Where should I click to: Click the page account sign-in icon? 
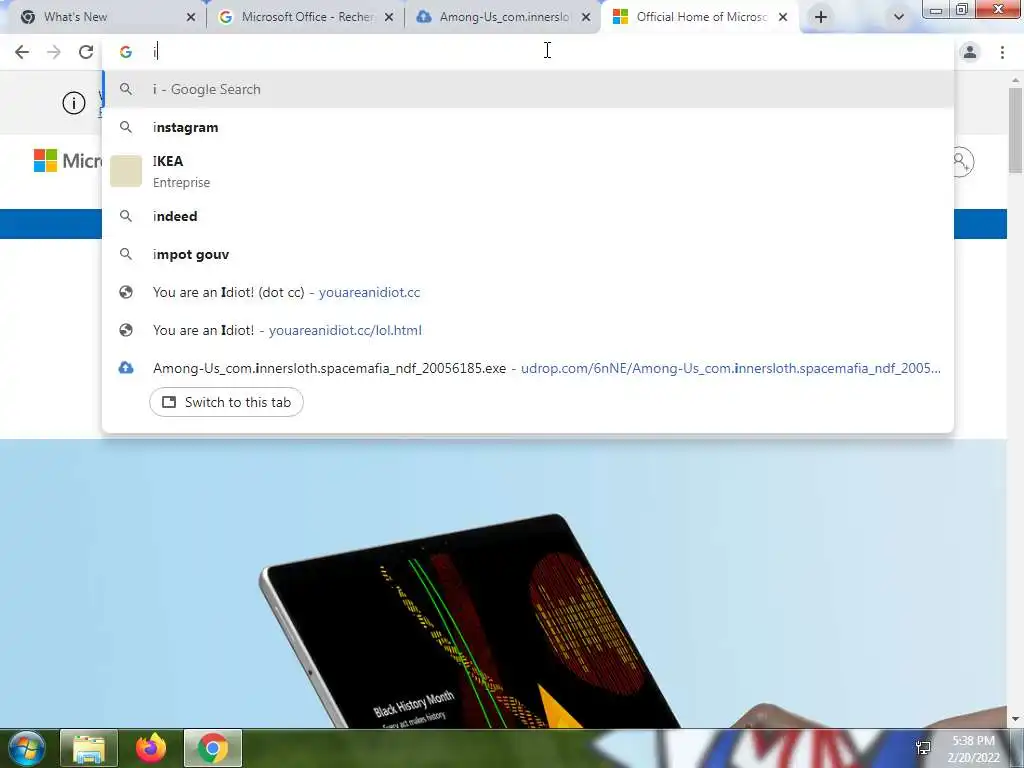pyautogui.click(x=964, y=161)
